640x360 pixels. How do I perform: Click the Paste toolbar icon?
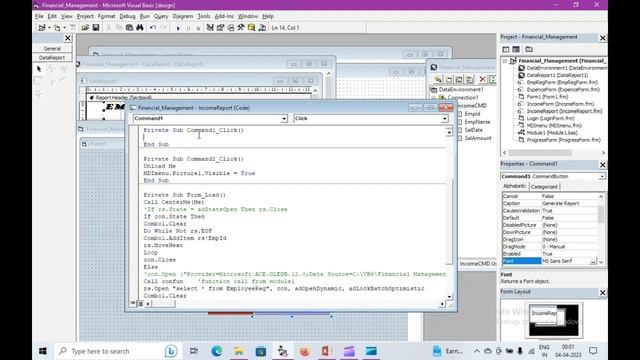click(x=129, y=28)
